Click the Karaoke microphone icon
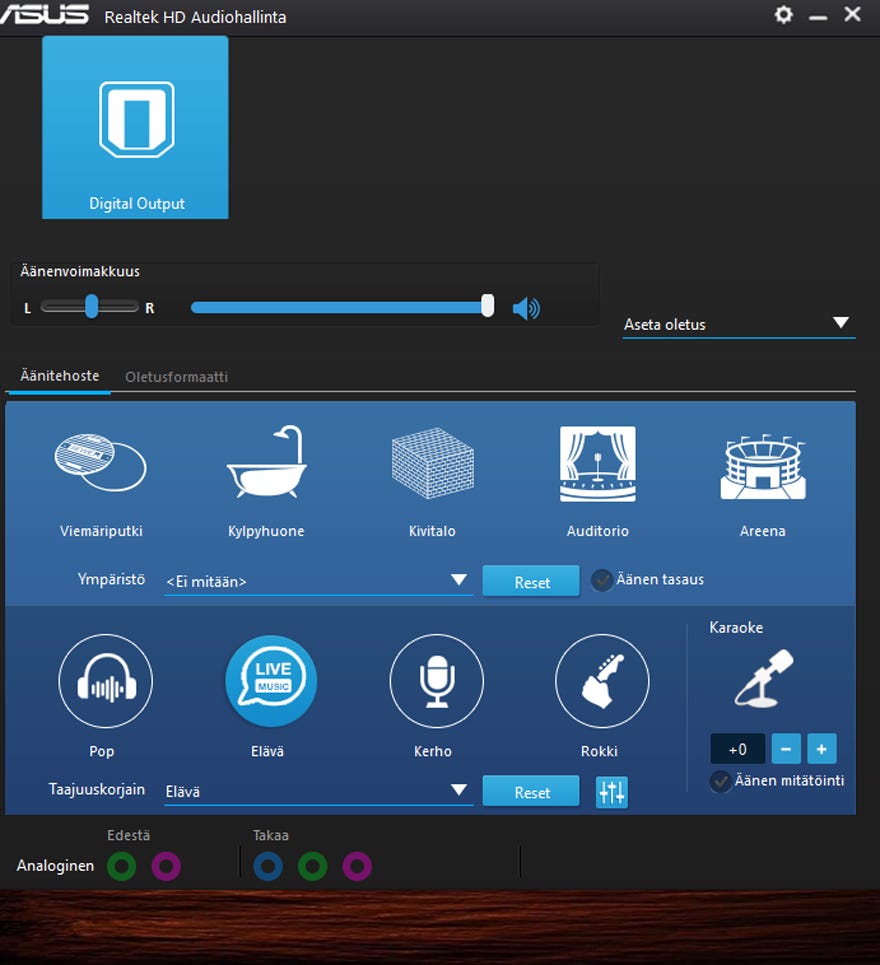This screenshot has height=965, width=880. 764,679
